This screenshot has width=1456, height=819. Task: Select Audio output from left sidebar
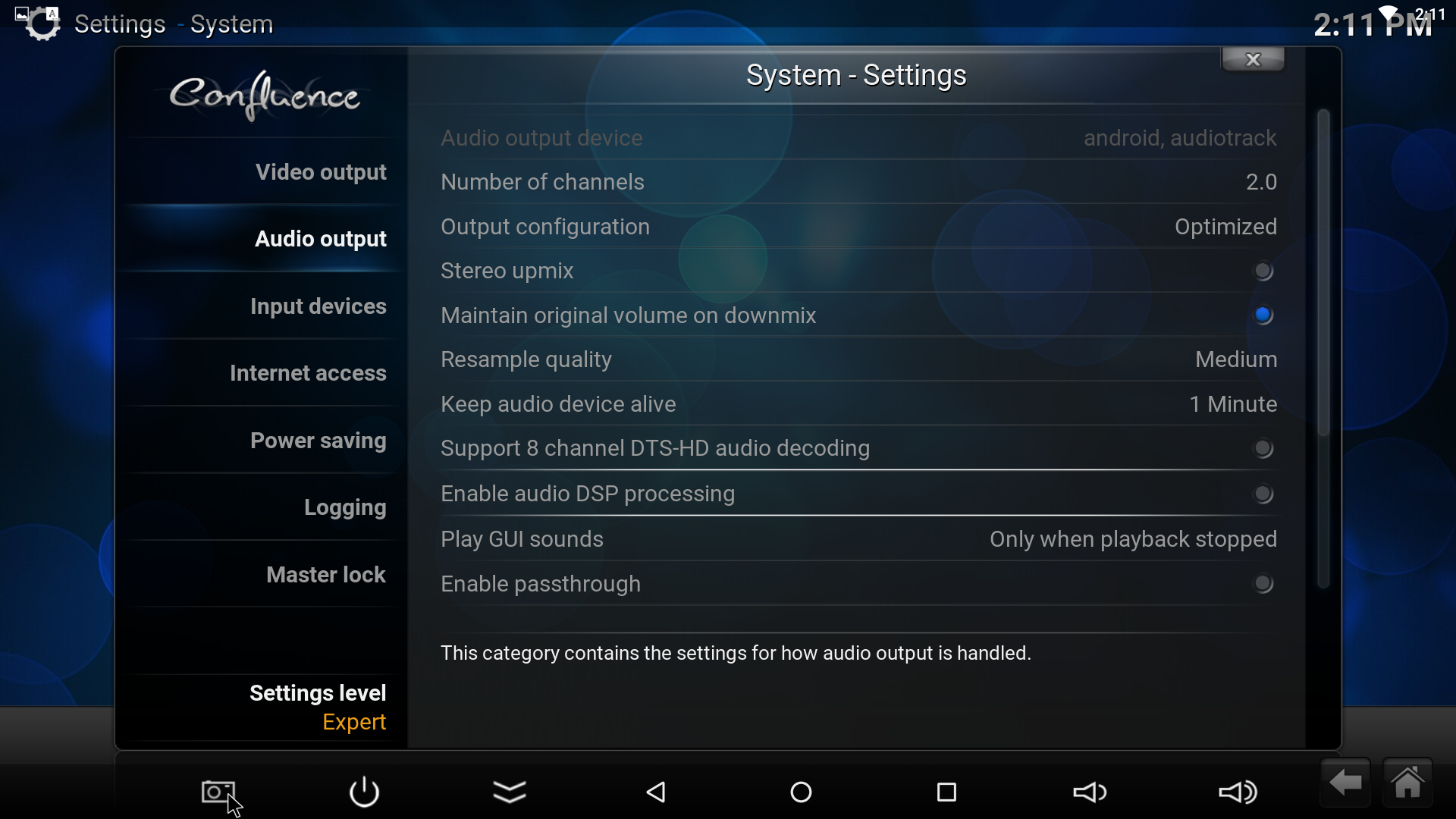click(x=320, y=239)
